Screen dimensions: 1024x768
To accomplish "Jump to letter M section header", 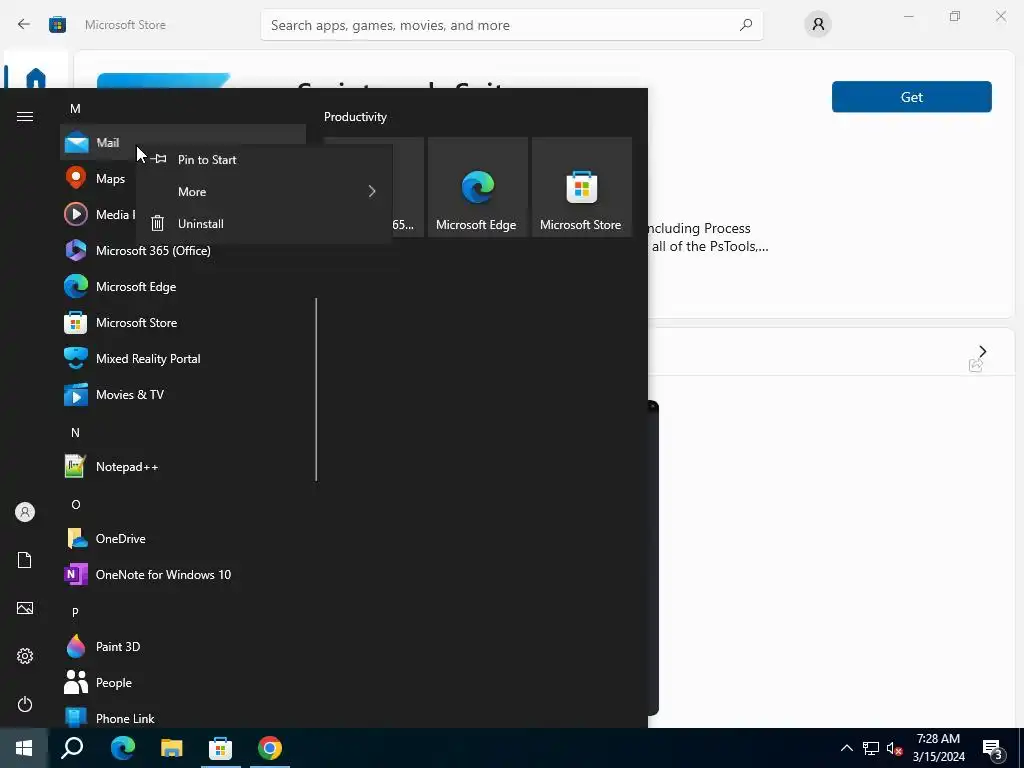I will click(75, 109).
